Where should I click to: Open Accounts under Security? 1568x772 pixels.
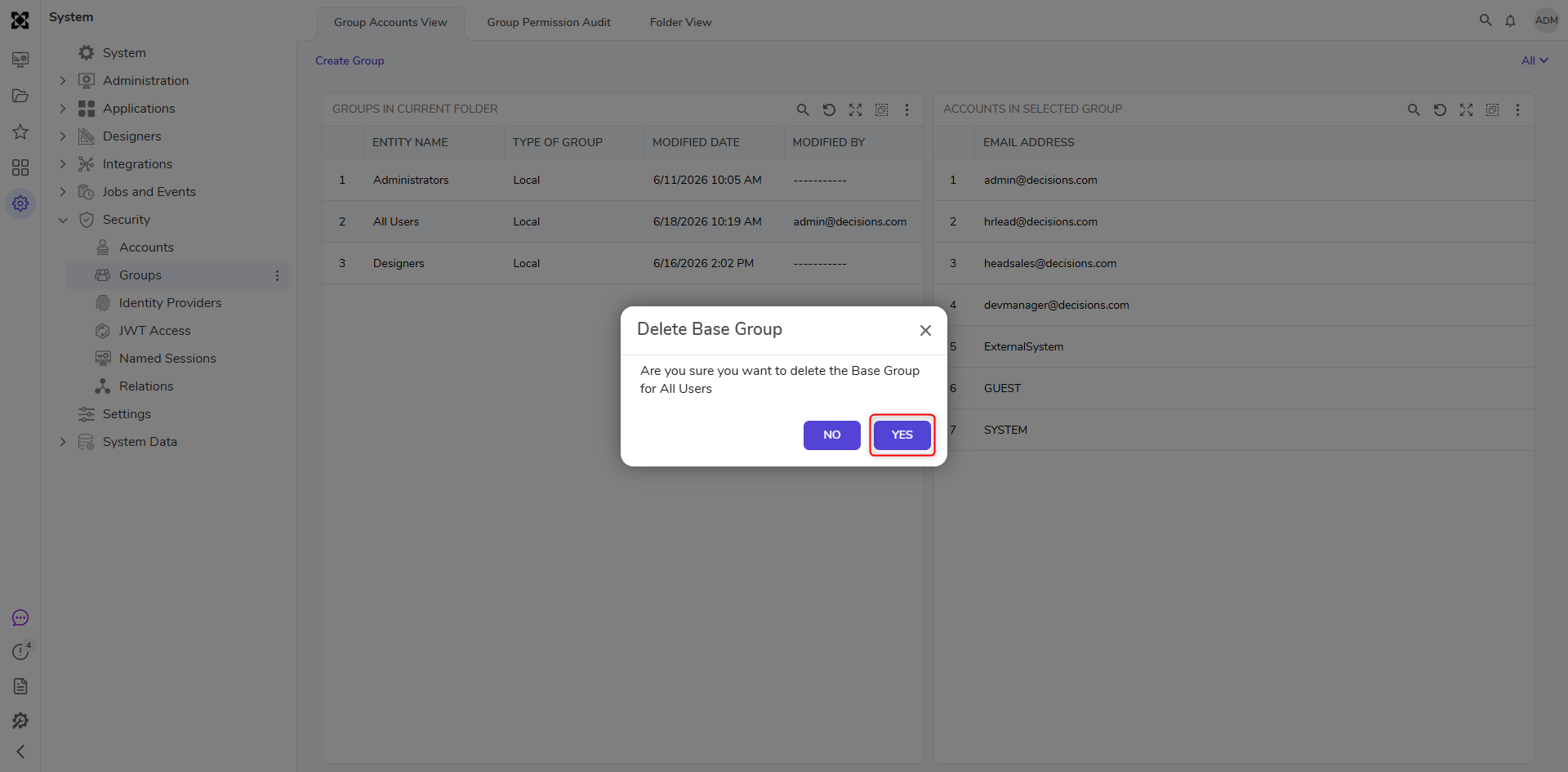point(146,248)
